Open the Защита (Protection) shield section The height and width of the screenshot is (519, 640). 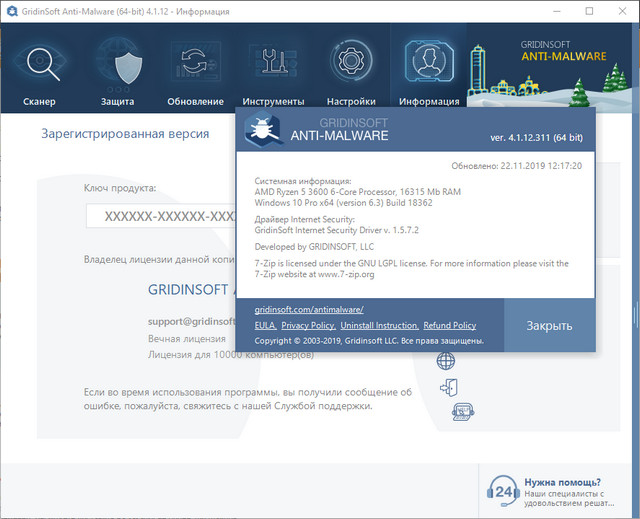[x=118, y=72]
